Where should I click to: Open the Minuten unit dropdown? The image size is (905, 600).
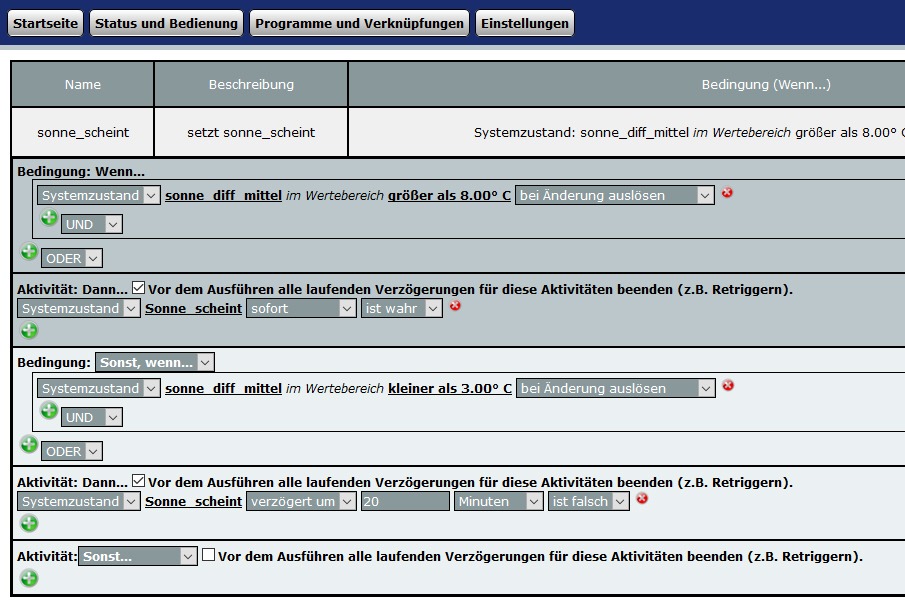pos(499,501)
